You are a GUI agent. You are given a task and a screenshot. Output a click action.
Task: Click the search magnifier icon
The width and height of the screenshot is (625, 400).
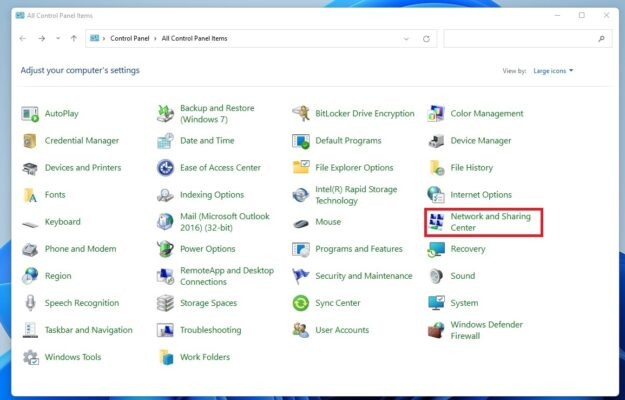[x=601, y=39]
